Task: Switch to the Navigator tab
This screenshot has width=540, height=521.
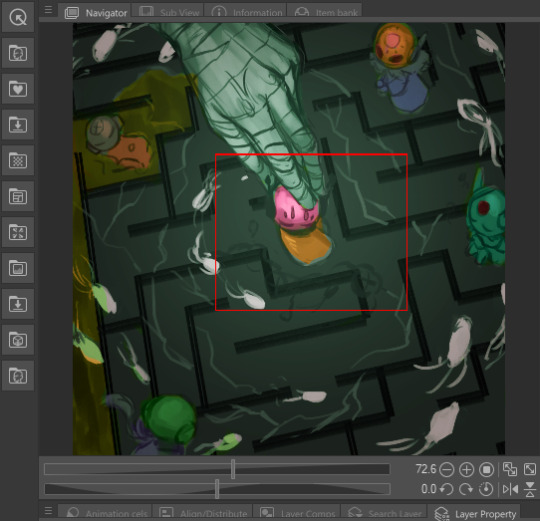Action: [94, 12]
